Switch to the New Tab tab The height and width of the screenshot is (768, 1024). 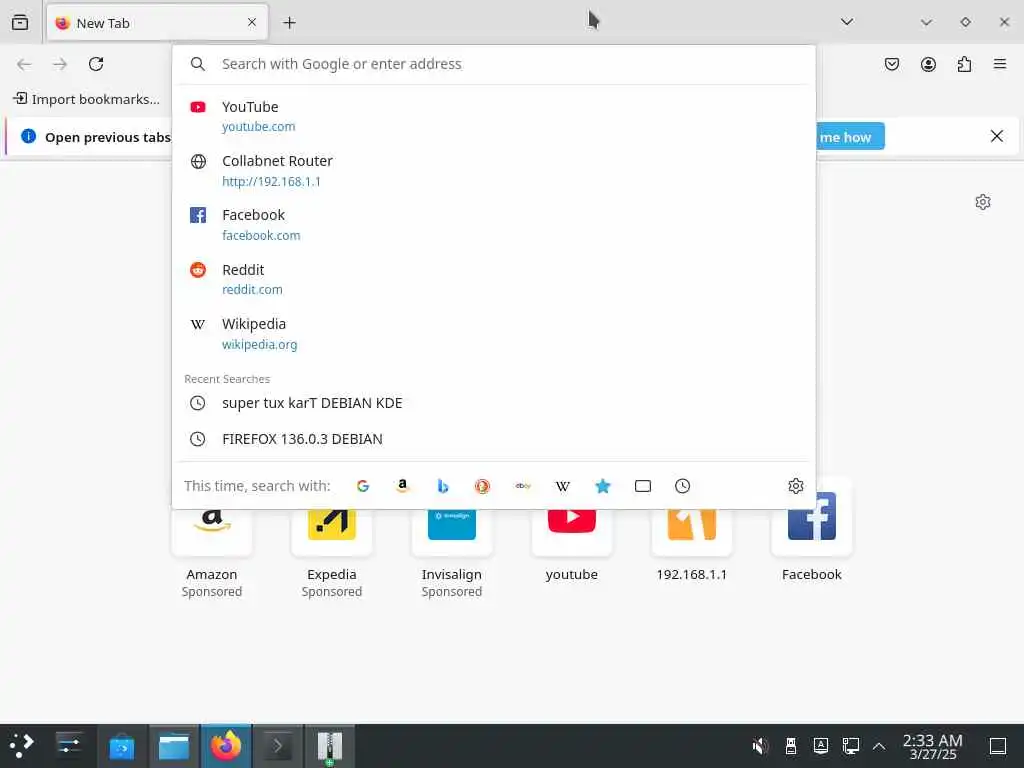click(x=157, y=23)
